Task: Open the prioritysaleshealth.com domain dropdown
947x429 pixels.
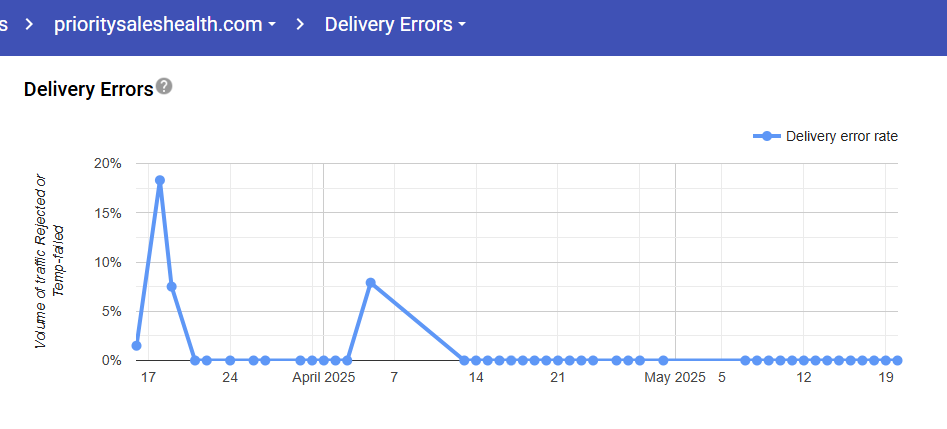Action: tap(164, 24)
